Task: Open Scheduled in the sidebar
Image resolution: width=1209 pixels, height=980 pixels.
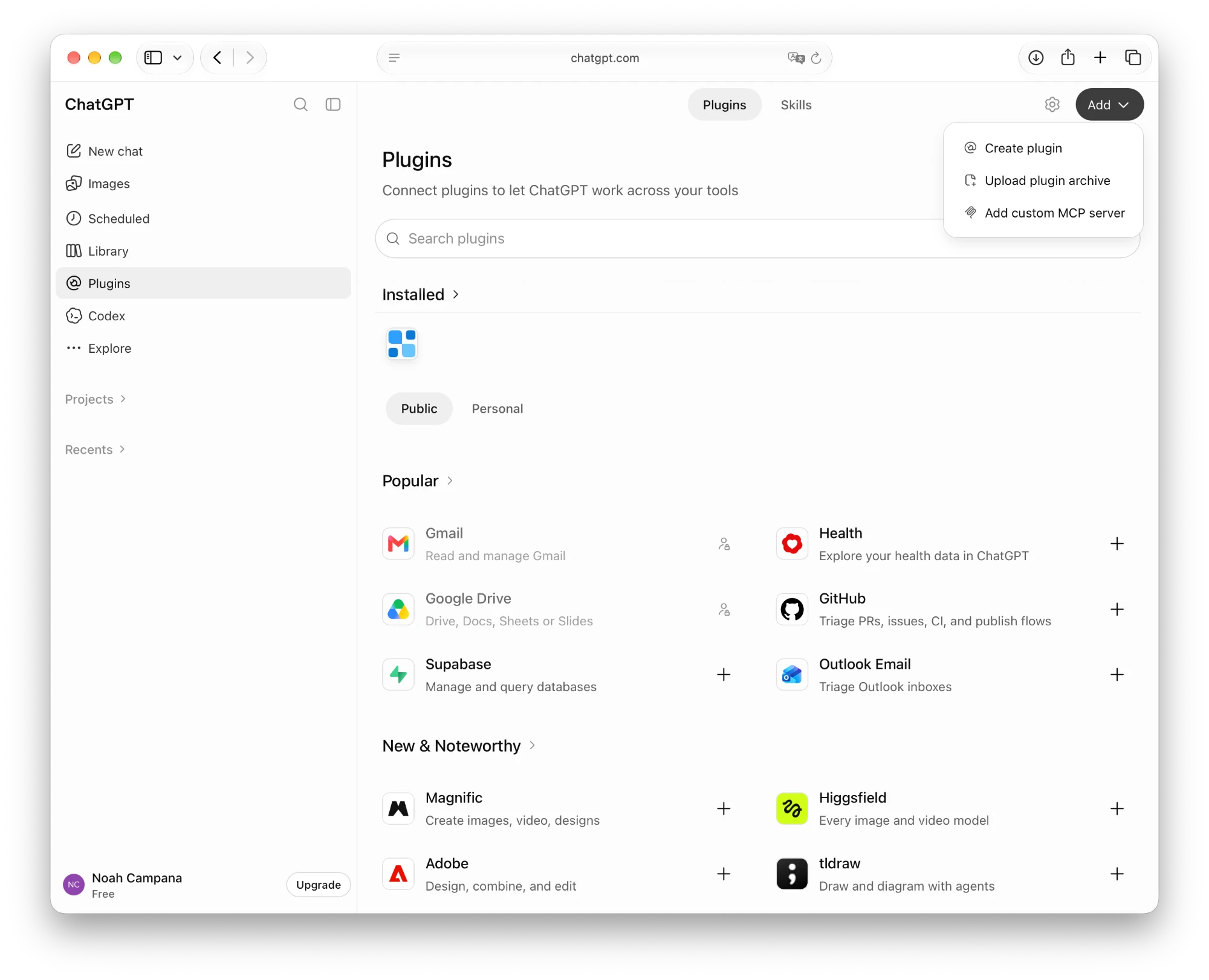Action: coord(203,219)
